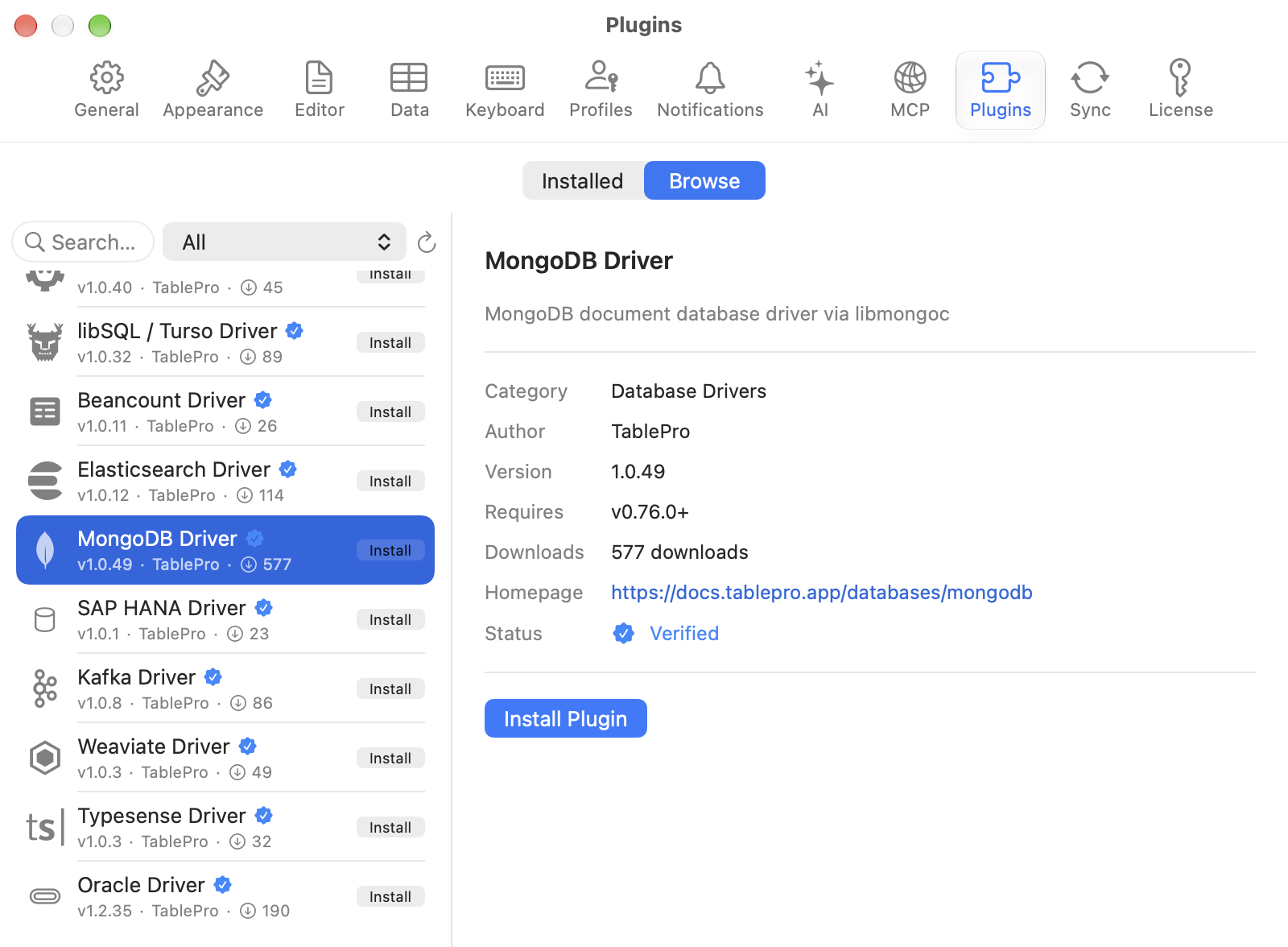
Task: Open the MCP settings pane
Action: point(910,90)
